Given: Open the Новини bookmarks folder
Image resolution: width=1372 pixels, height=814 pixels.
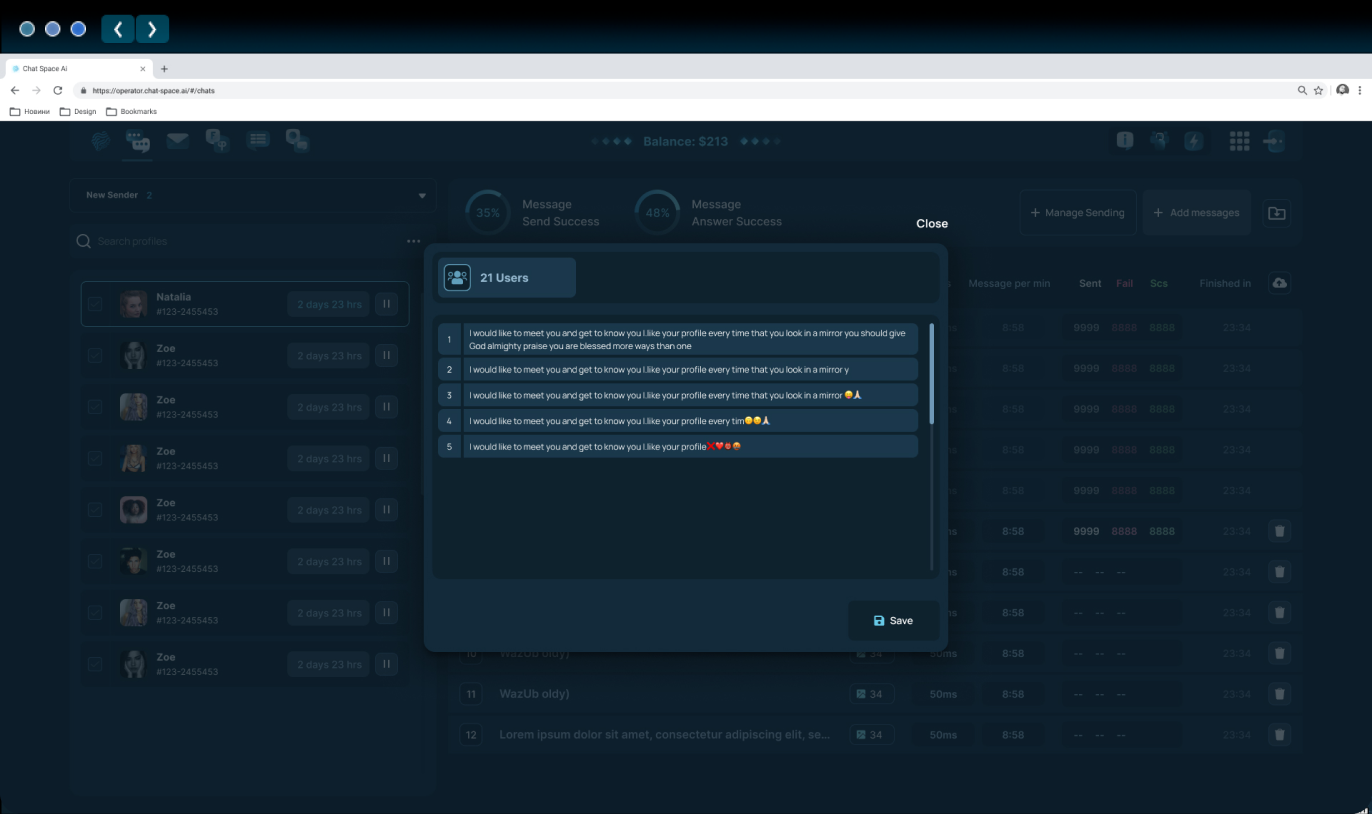Looking at the screenshot, I should click(29, 111).
